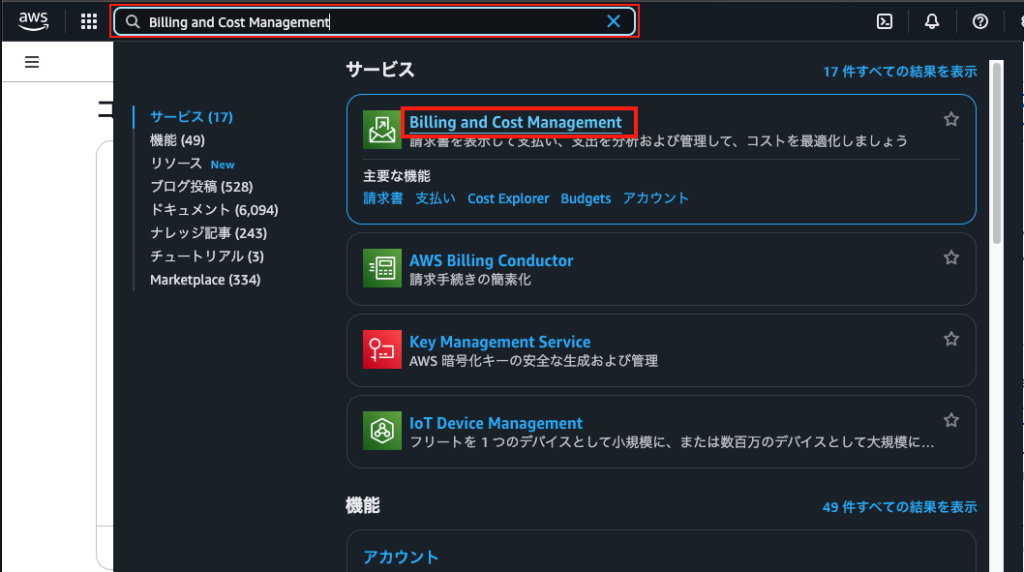Viewport: 1024px width, 572px height.
Task: Toggle the hamburger side navigation menu
Action: [x=32, y=62]
